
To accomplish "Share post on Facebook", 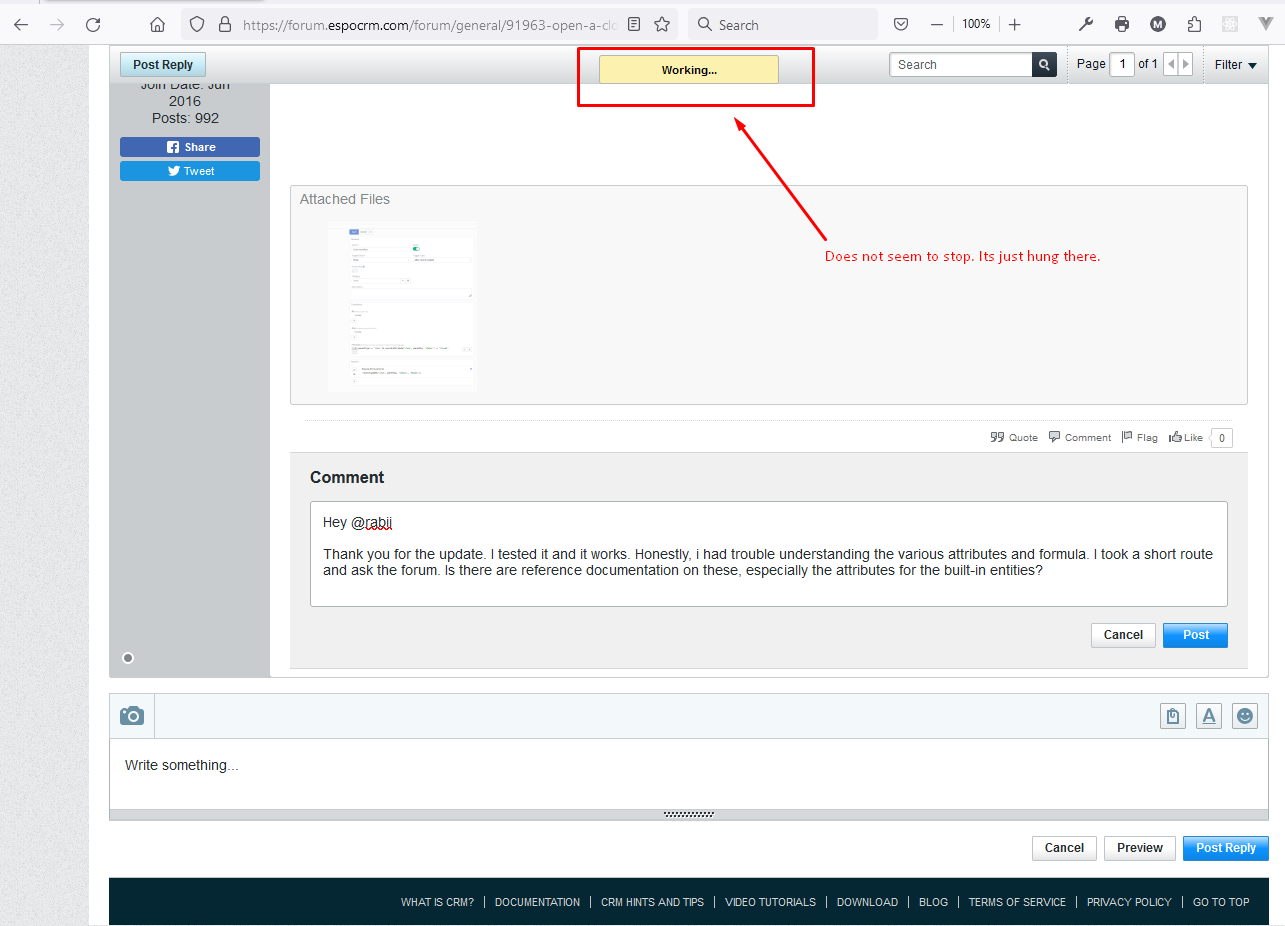I will (190, 147).
